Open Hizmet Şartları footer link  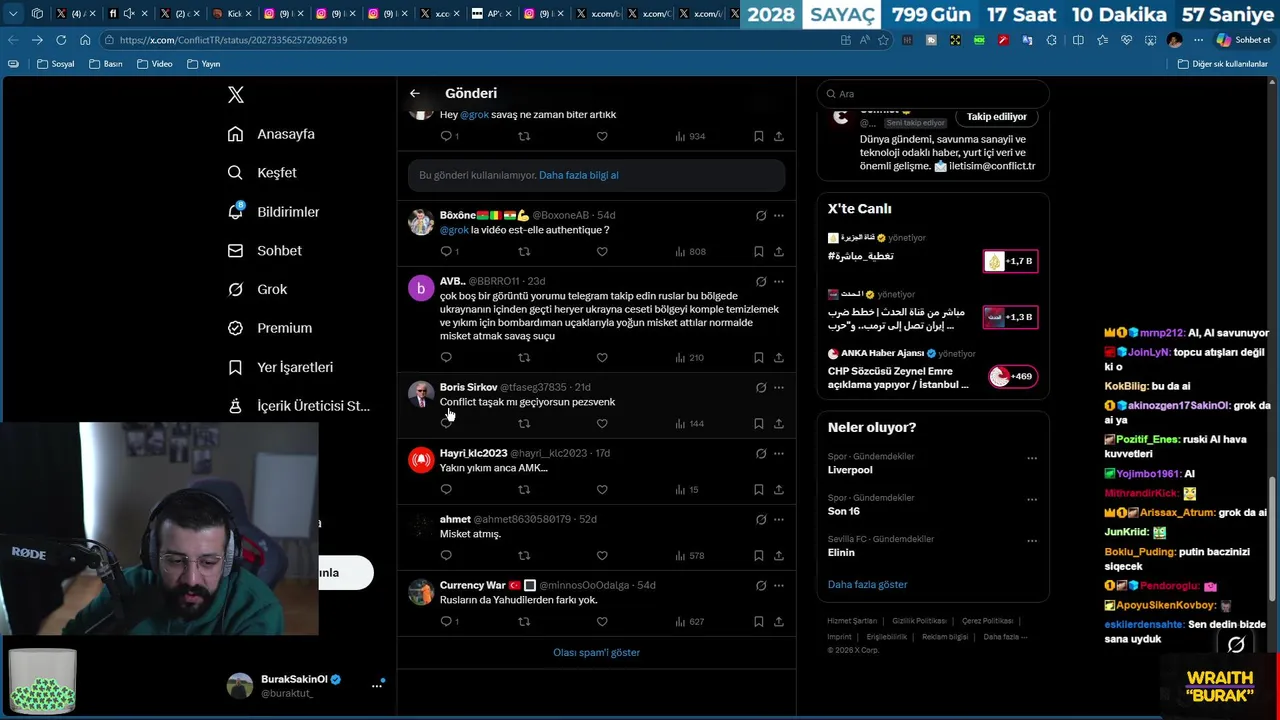[852, 621]
